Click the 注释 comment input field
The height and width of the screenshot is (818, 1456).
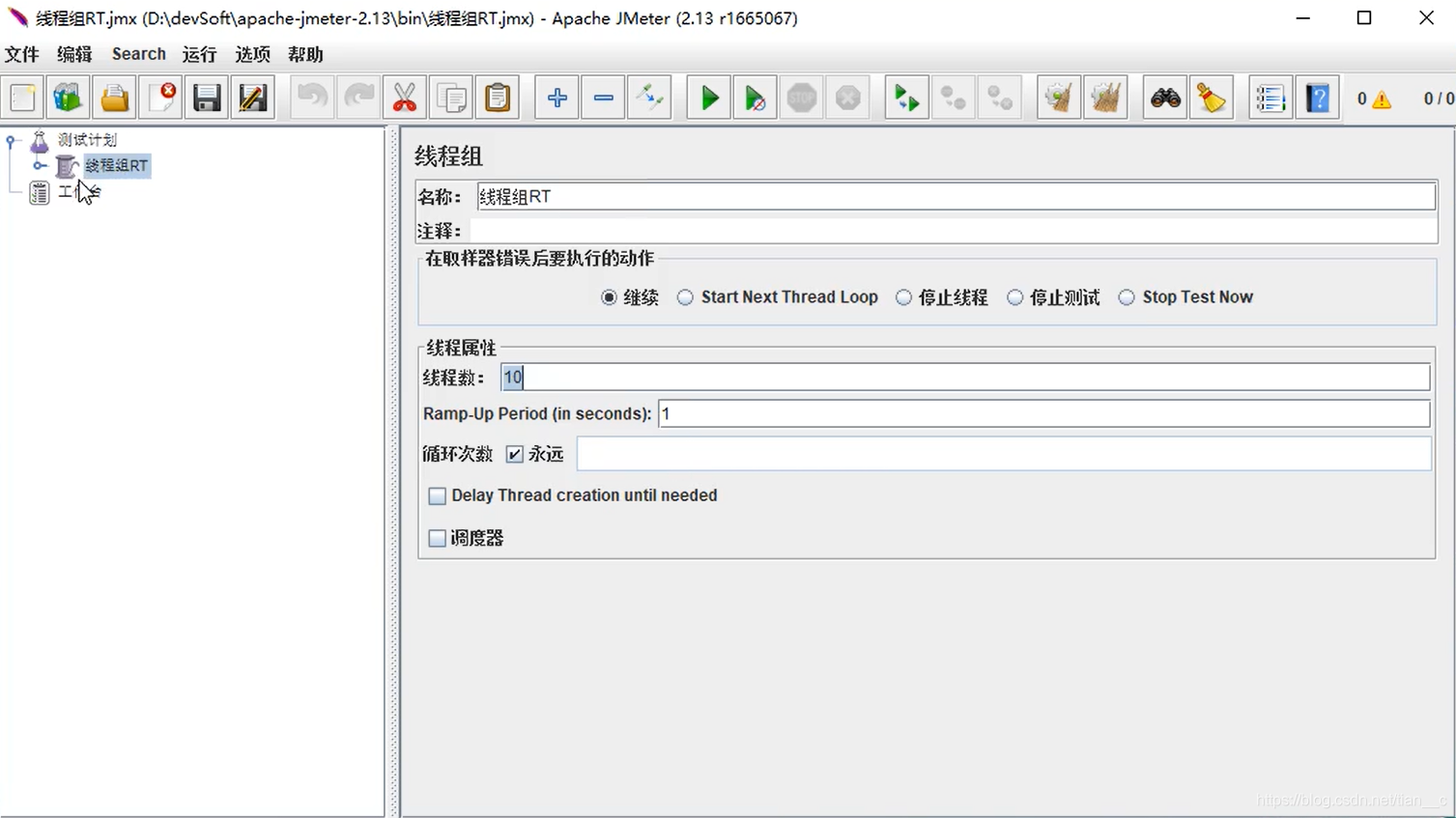pos(953,231)
